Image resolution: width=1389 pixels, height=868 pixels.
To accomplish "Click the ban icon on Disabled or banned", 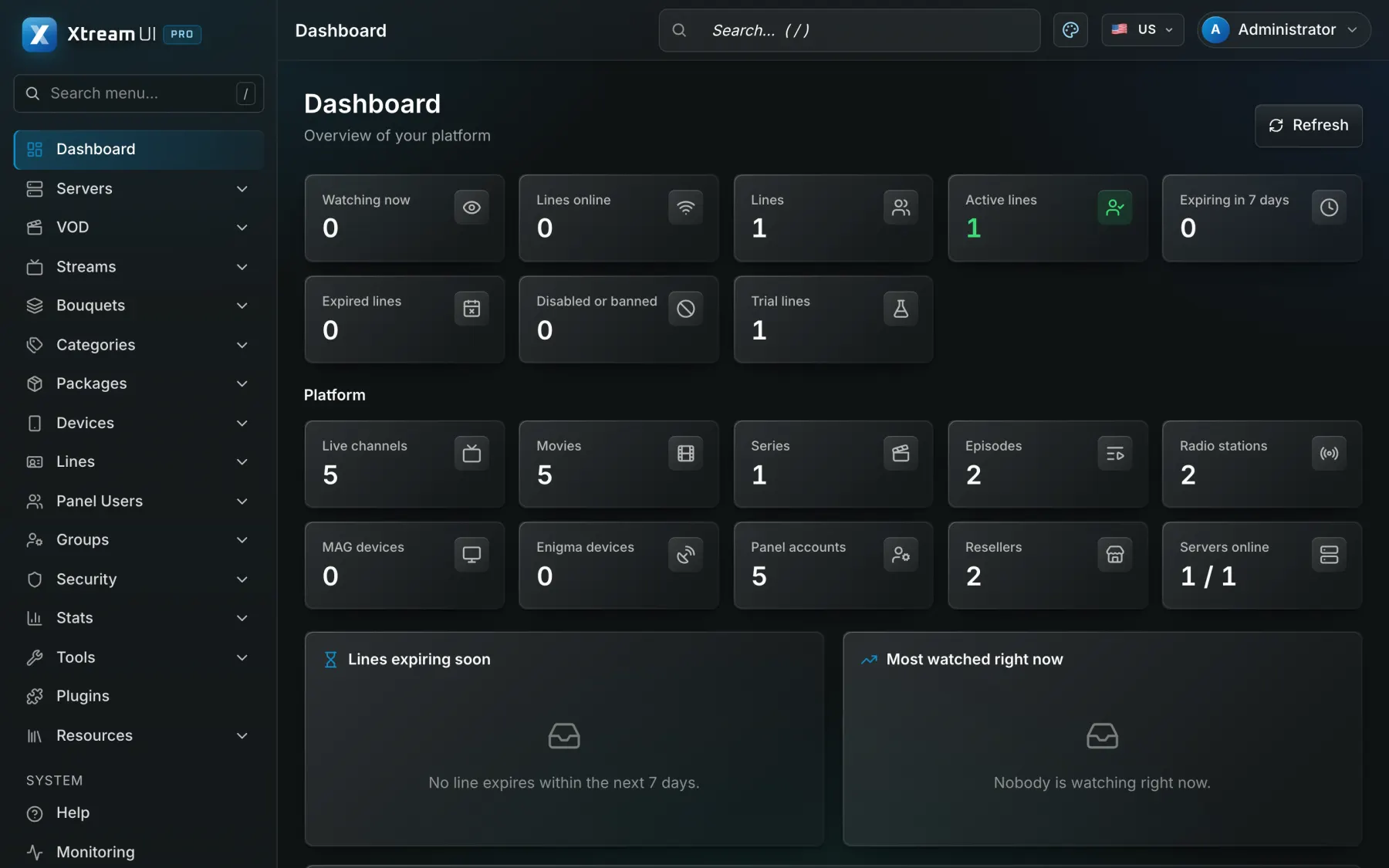I will 685,309.
